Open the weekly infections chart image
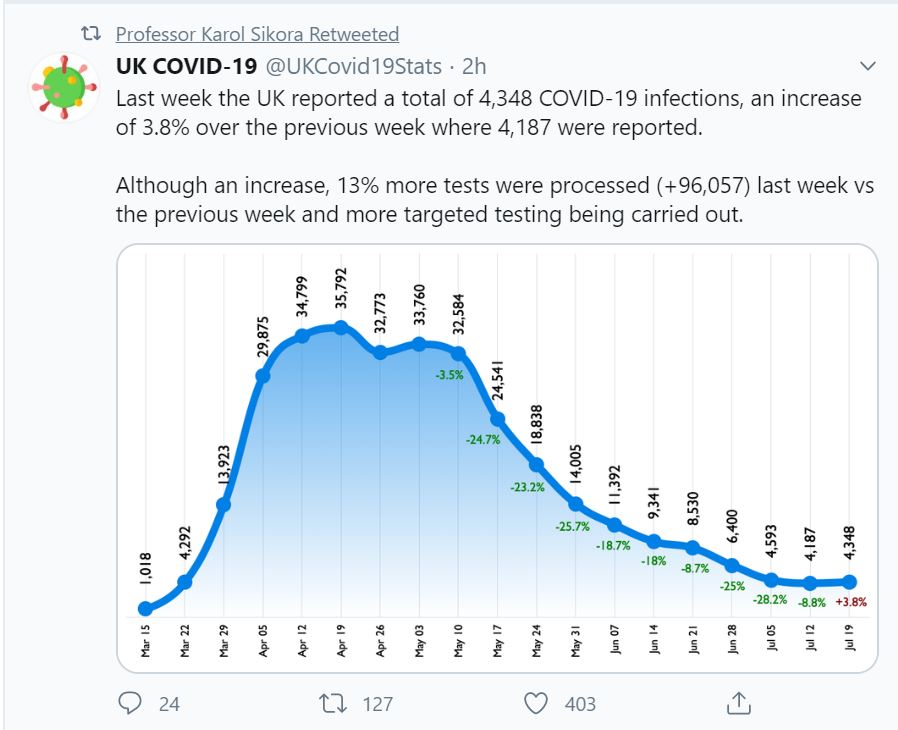Screen dimensions: 898x730 click(497, 458)
